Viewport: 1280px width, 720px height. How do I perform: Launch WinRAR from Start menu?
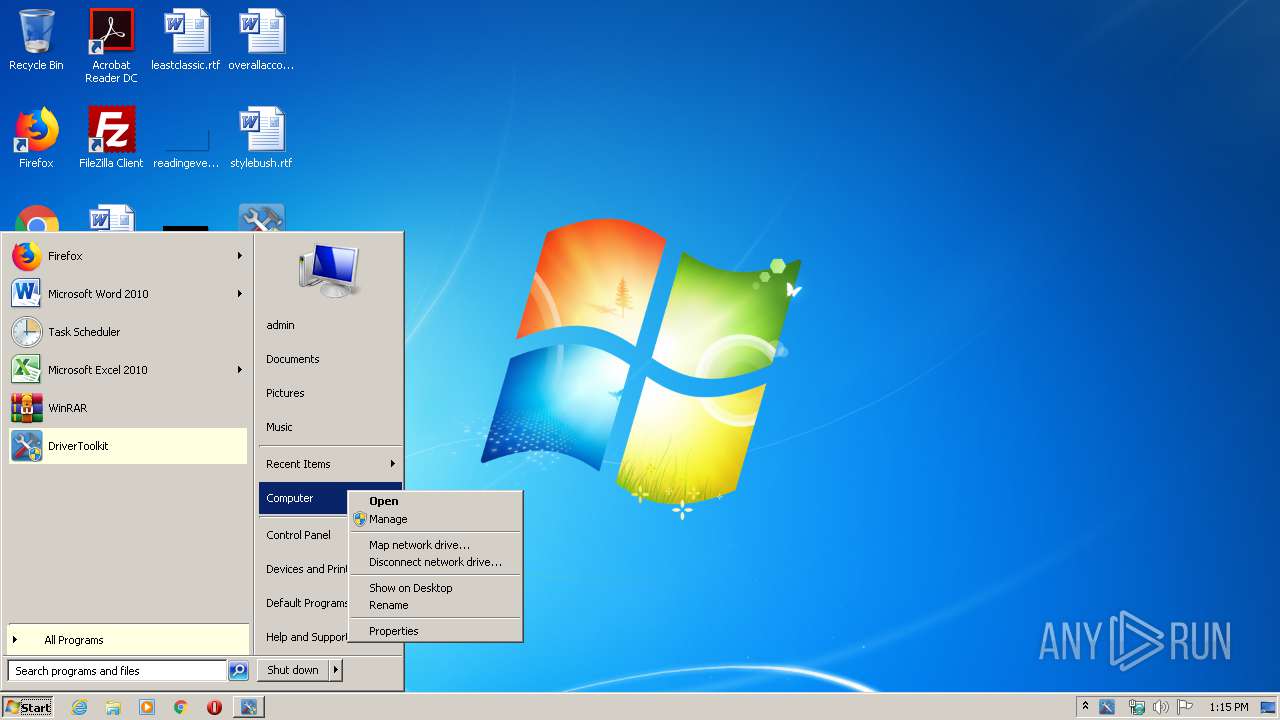[127, 408]
